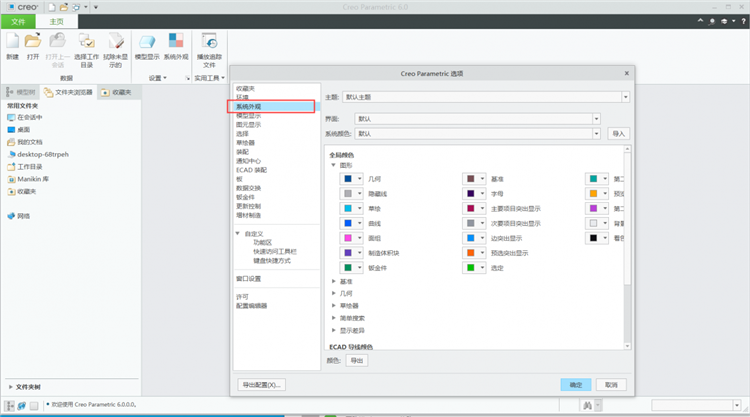Click the quick access New file icon

pyautogui.click(x=52, y=7)
